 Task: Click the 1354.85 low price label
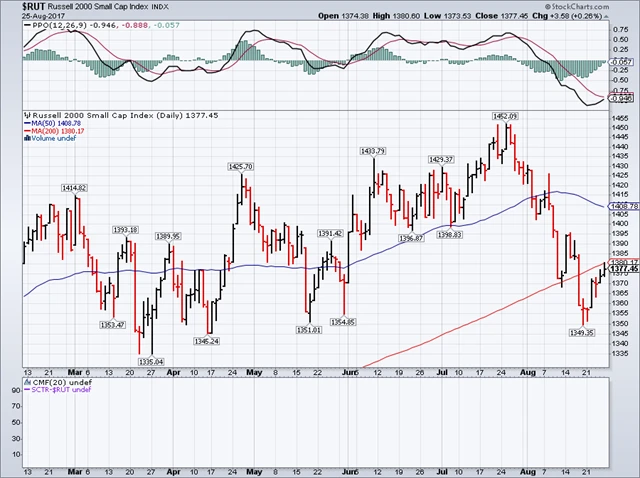[x=343, y=322]
